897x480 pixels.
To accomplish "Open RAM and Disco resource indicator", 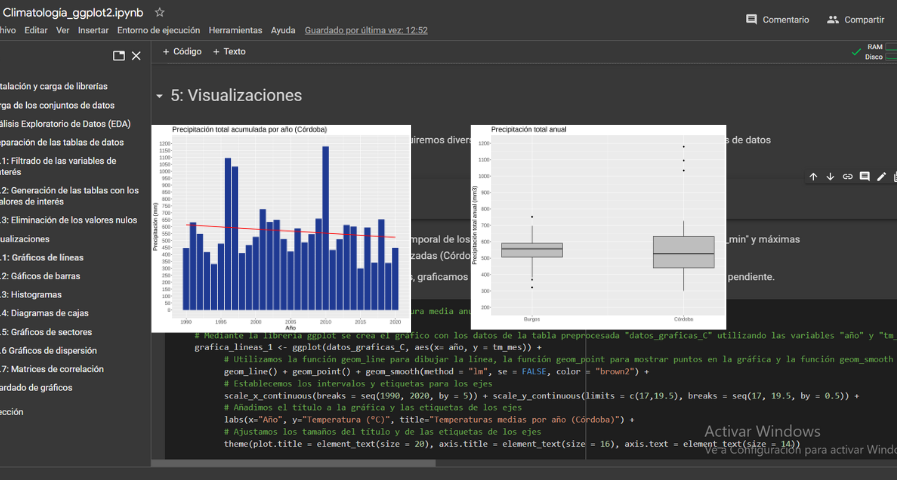I will 882,52.
